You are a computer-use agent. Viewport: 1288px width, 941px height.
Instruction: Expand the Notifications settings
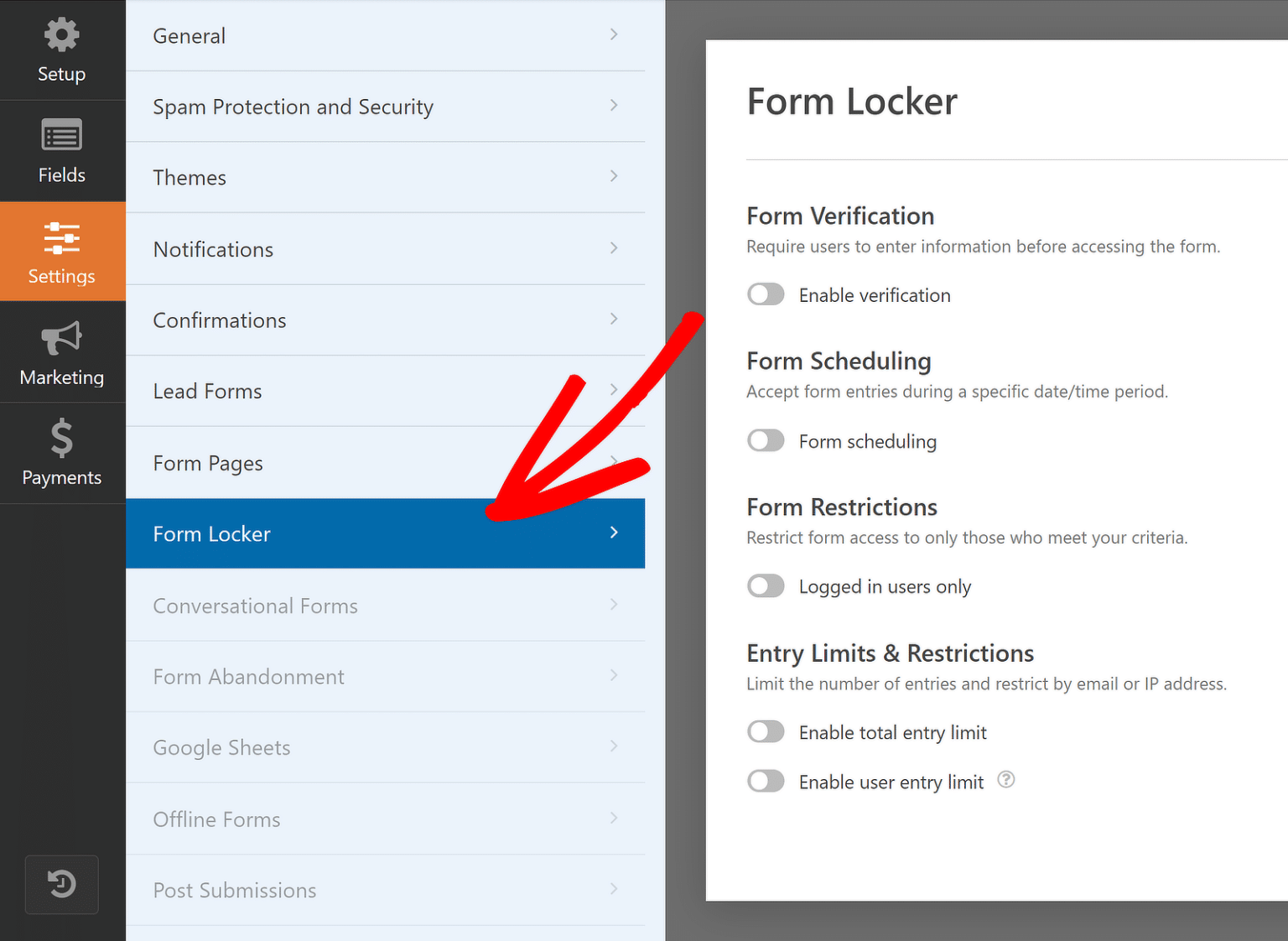tap(386, 249)
